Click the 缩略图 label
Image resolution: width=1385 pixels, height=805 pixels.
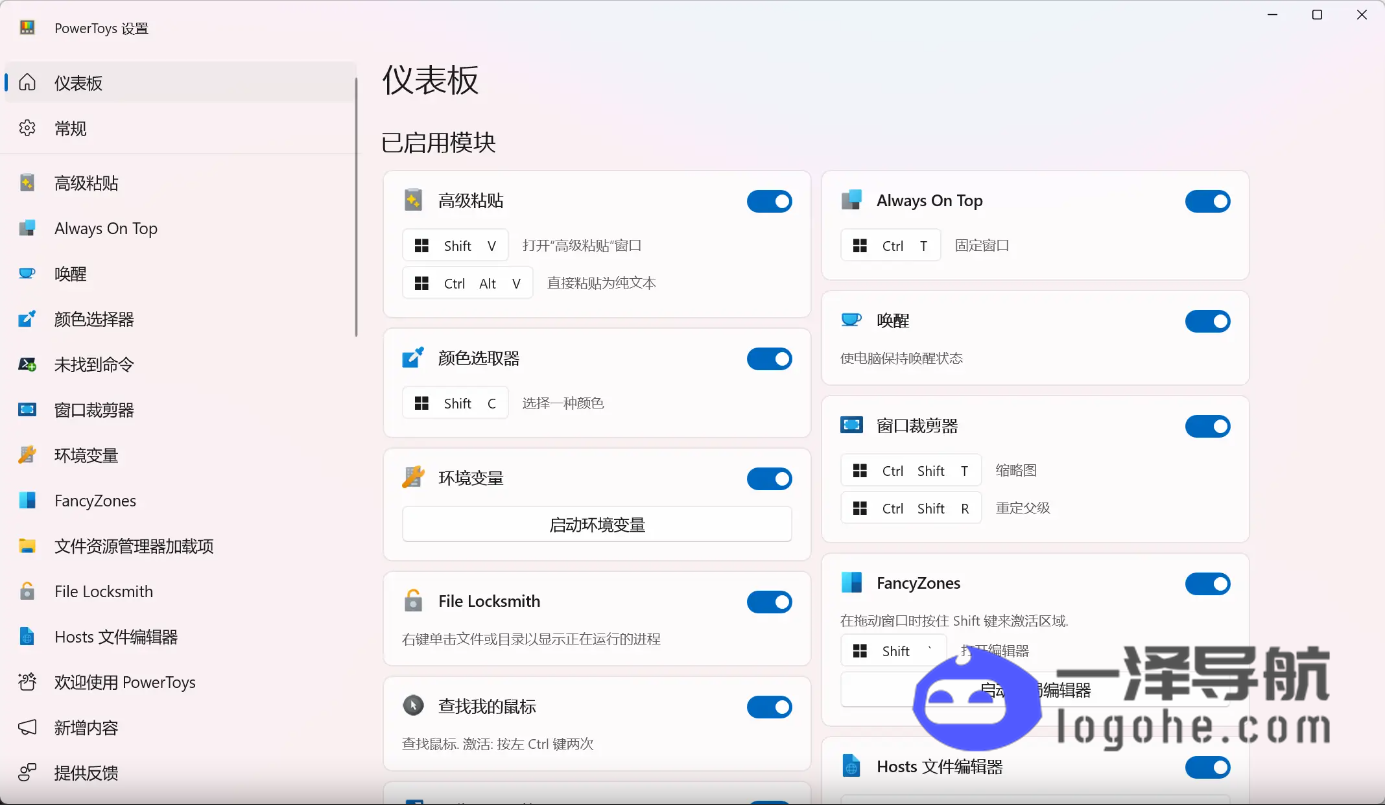point(1016,470)
